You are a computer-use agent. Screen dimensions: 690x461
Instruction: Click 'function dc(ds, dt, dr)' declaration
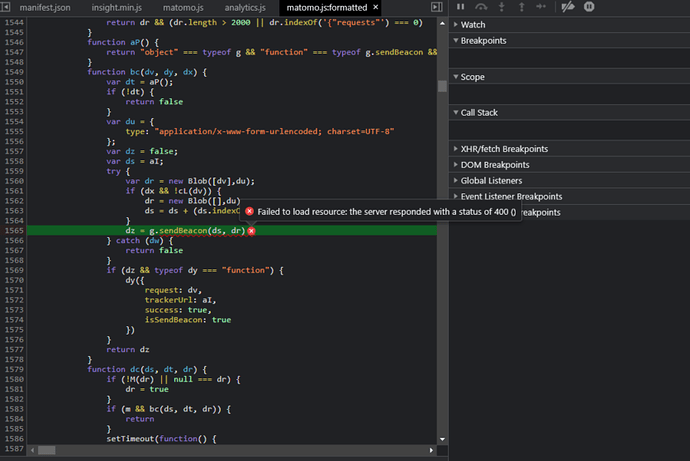147,369
